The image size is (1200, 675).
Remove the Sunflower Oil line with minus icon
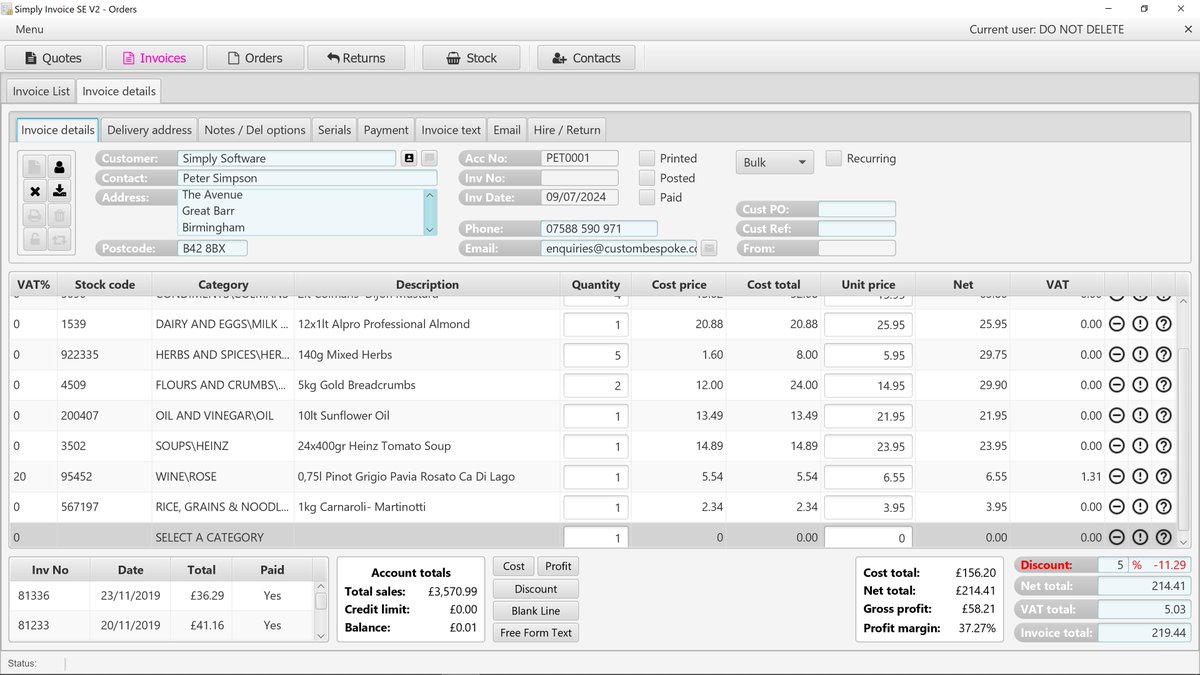coord(1117,416)
